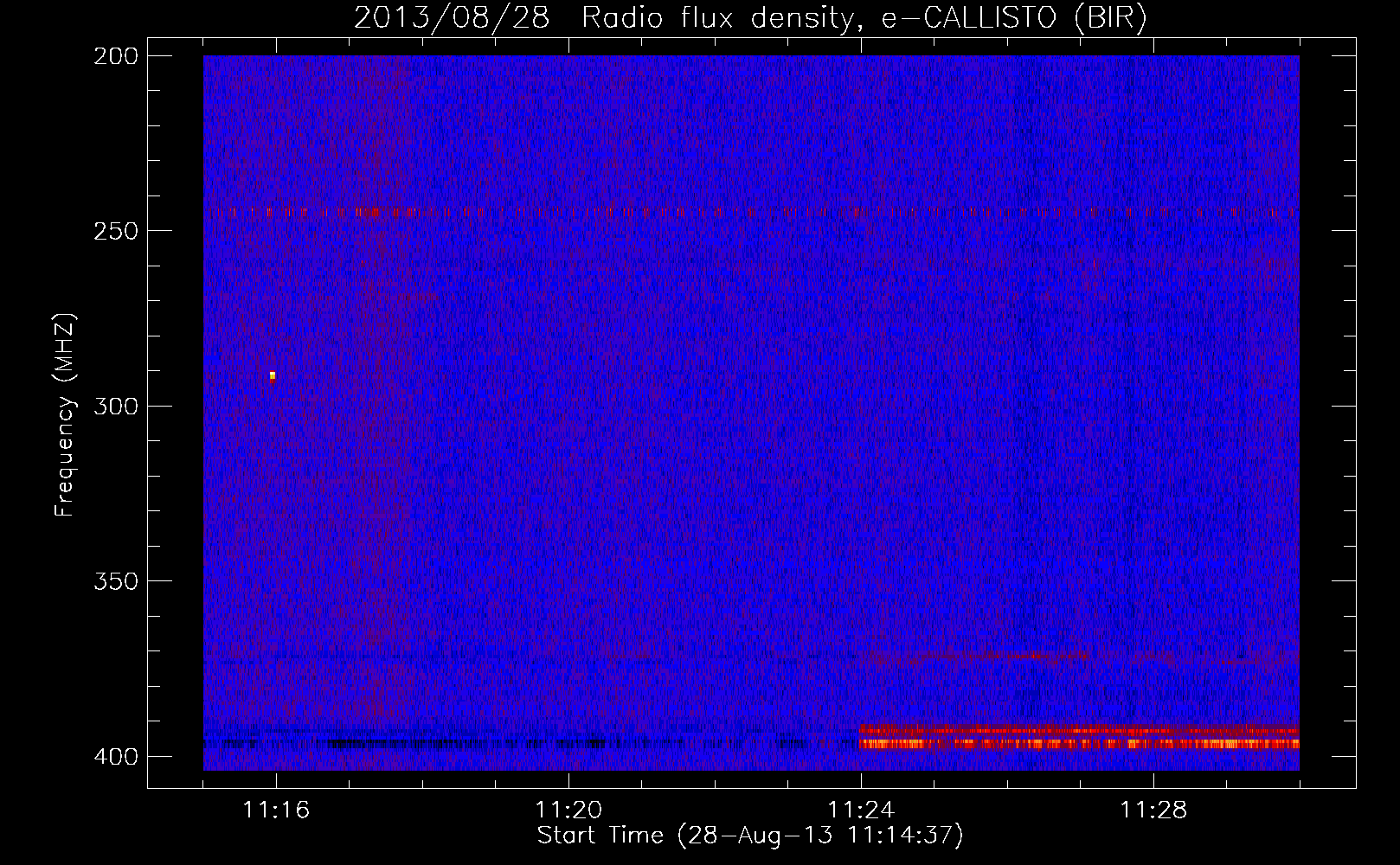Viewport: 1400px width, 865px height.
Task: Click the 11:20 time tick label
Action: (x=568, y=811)
